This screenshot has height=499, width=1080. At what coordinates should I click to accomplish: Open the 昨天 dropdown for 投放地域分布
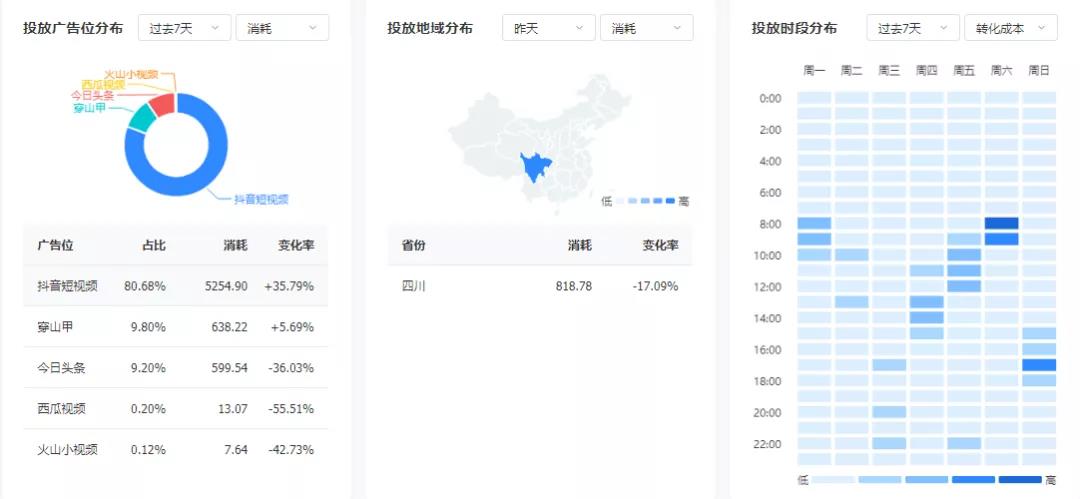click(549, 28)
